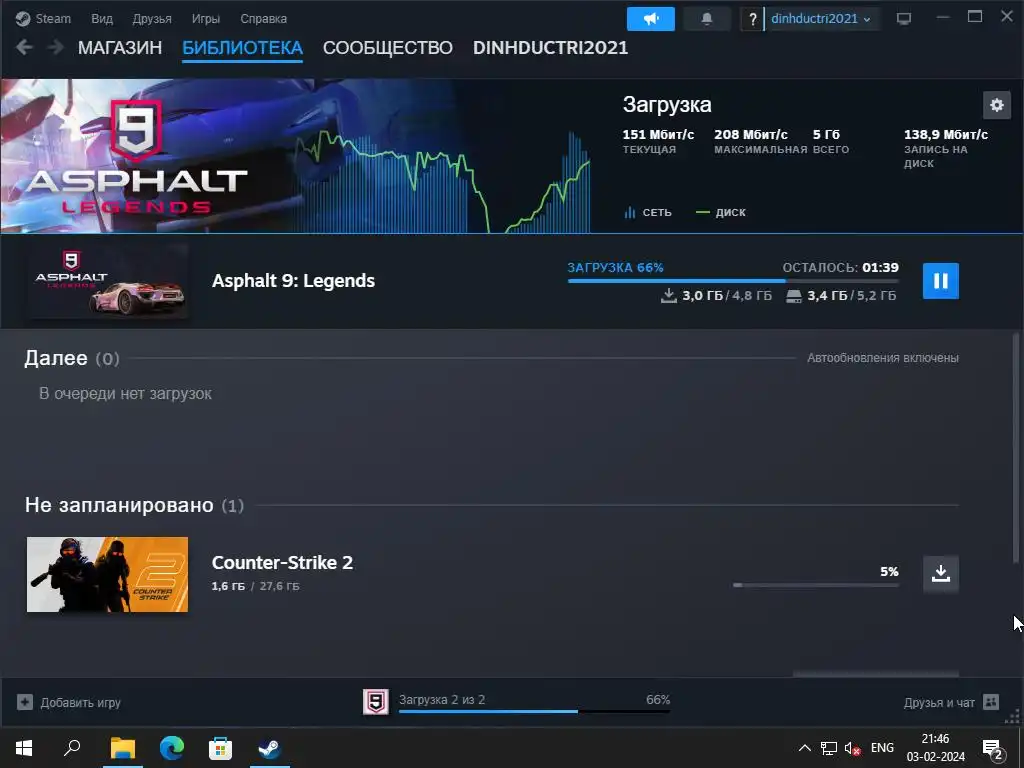This screenshot has width=1024, height=768.
Task: Click the 151 Мбит/с current speed
Action: tap(658, 135)
